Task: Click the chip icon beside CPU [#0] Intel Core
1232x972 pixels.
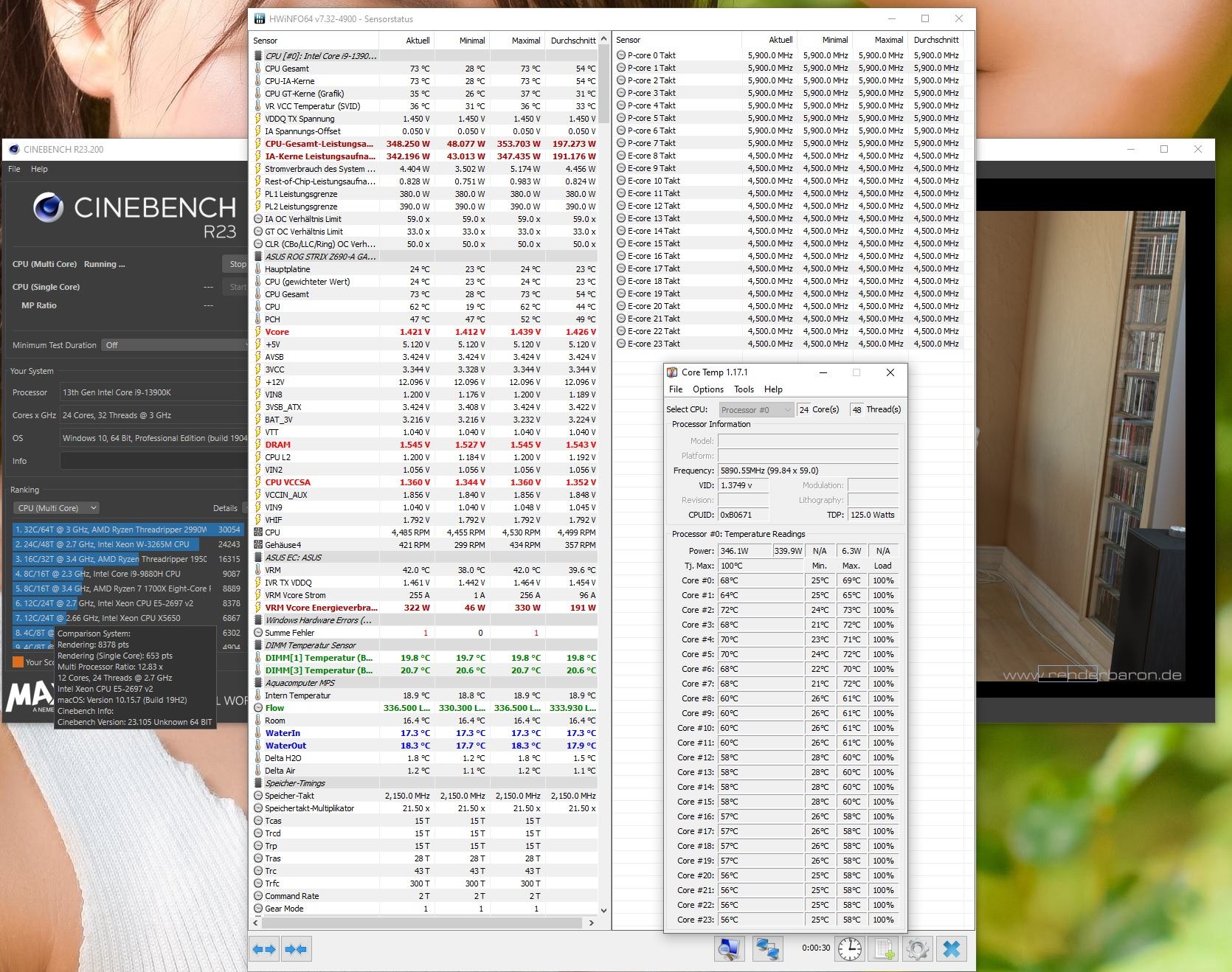Action: point(258,56)
